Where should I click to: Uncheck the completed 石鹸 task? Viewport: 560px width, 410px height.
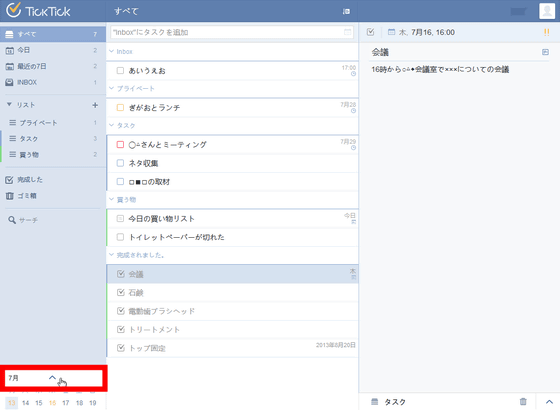(x=121, y=292)
